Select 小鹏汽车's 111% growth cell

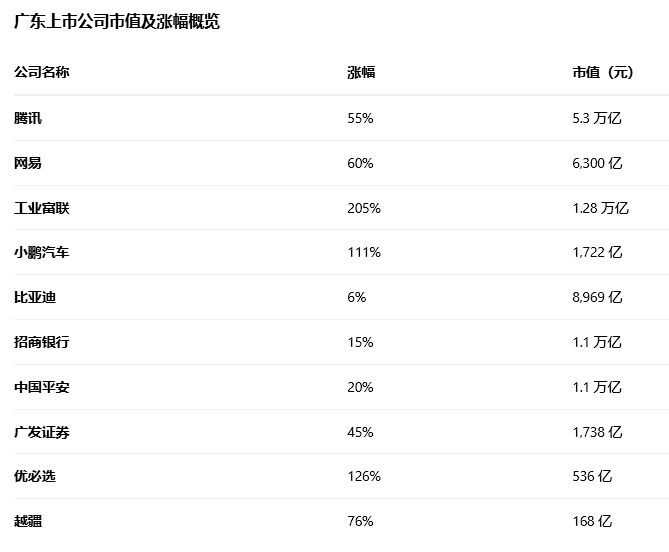tap(364, 252)
